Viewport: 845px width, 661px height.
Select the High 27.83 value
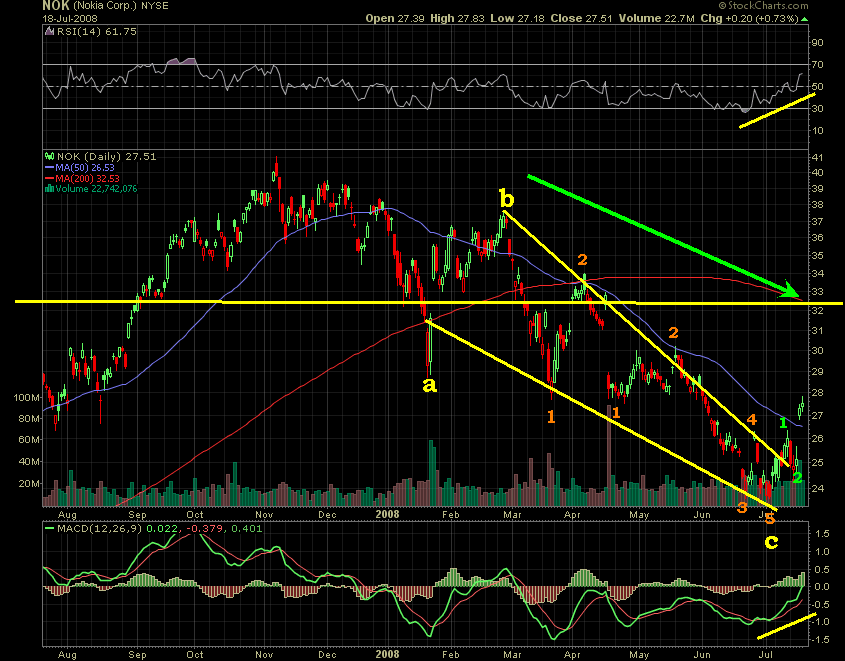(x=458, y=18)
